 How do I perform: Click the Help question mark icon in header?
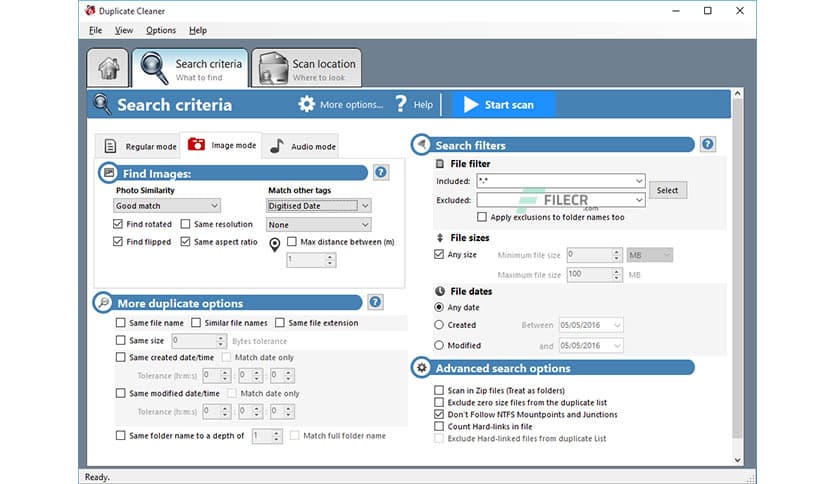coord(401,104)
